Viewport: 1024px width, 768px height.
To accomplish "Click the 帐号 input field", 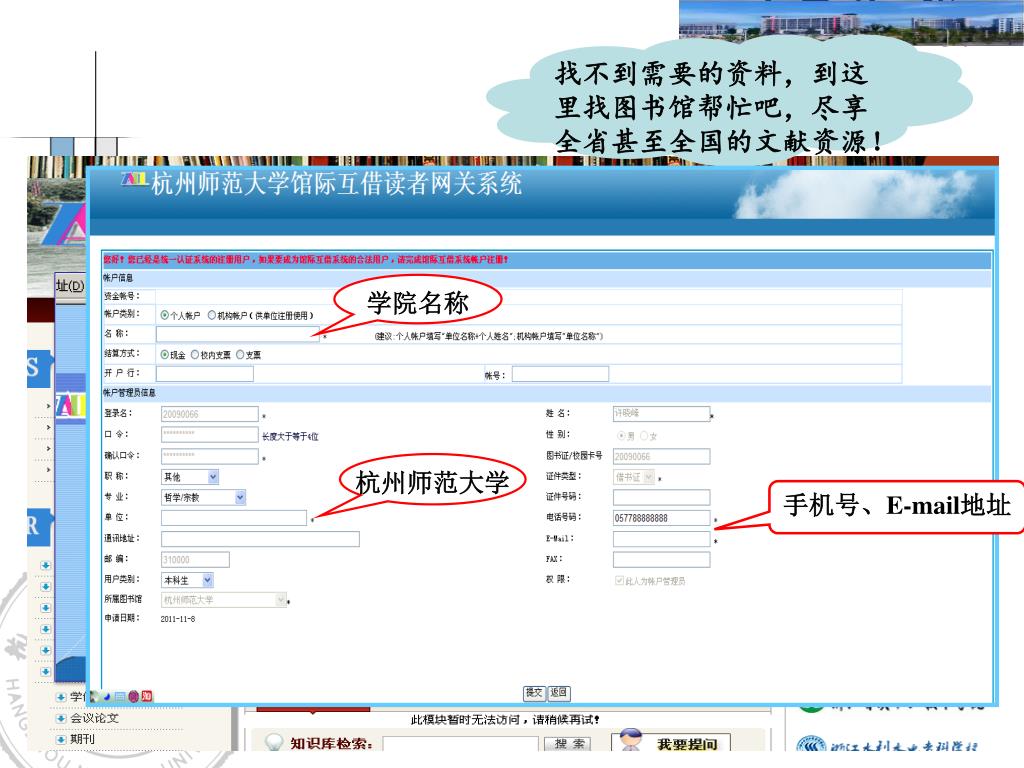I will [x=560, y=374].
